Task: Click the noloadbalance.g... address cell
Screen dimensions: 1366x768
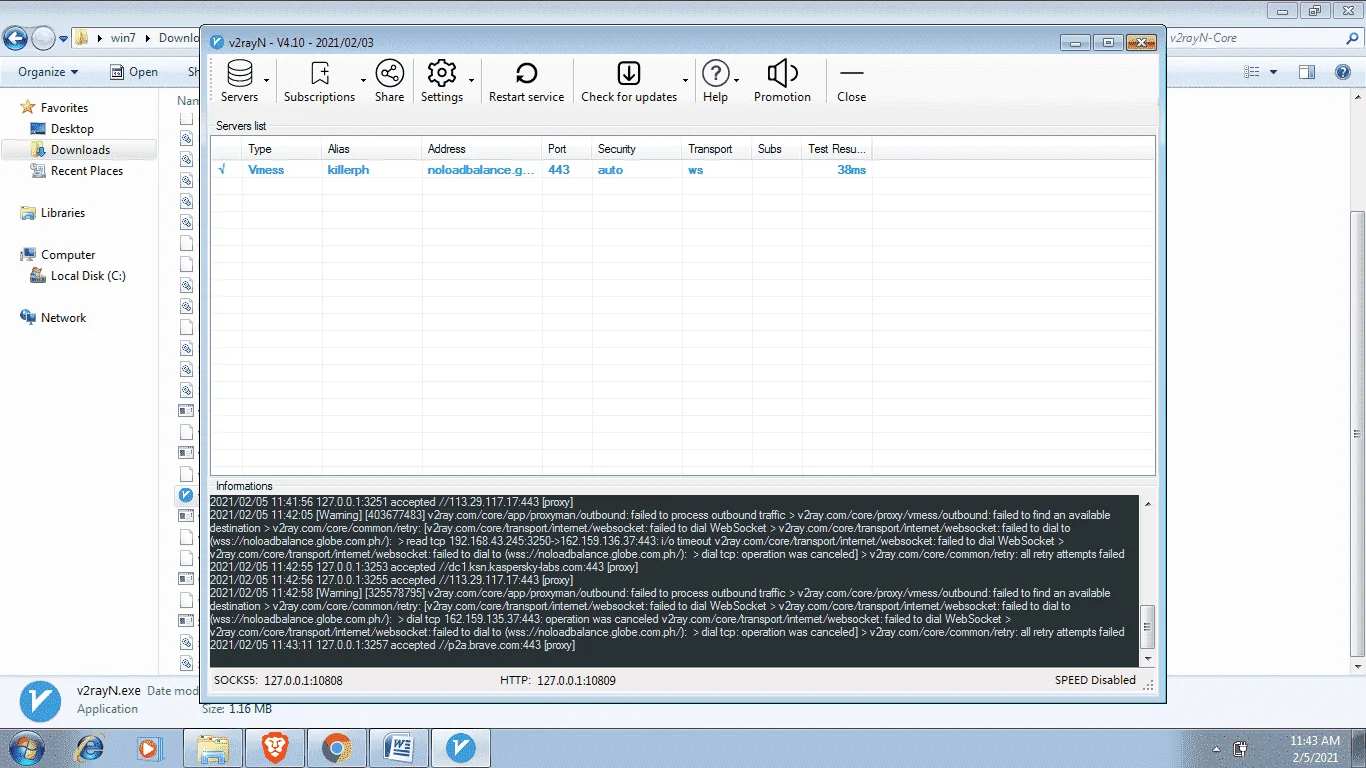Action: tap(481, 170)
